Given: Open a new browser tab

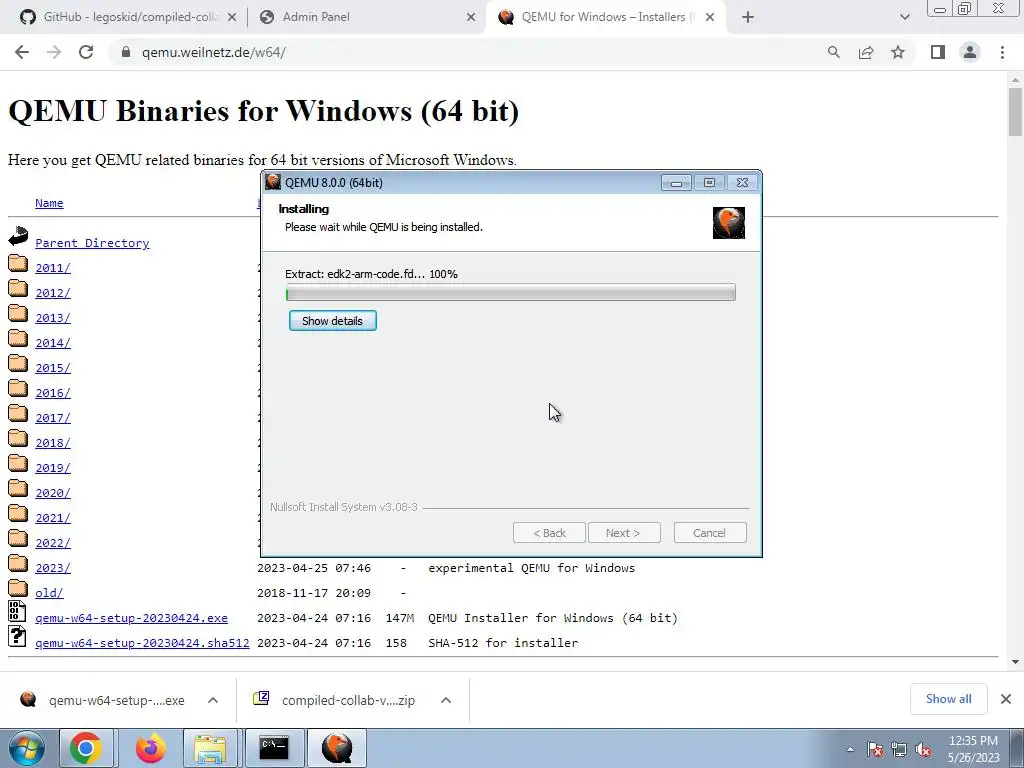Looking at the screenshot, I should (748, 17).
